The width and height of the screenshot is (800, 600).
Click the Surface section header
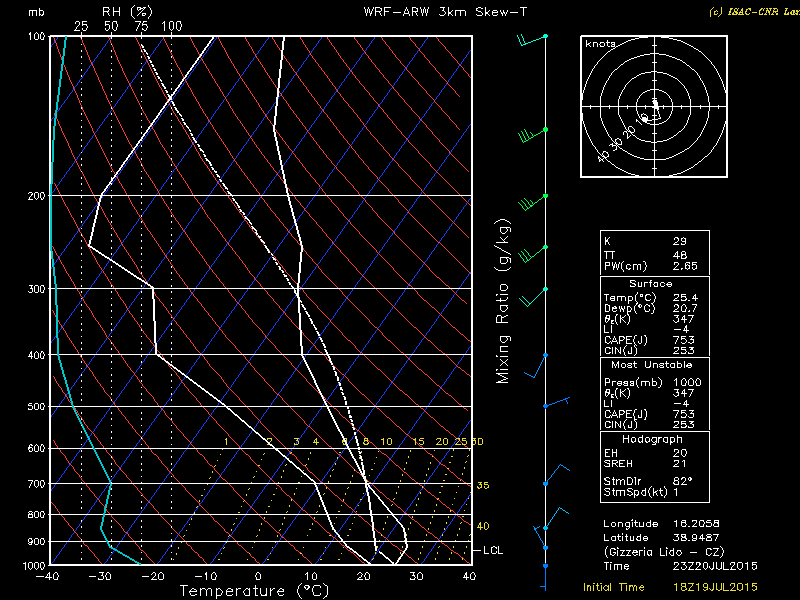[x=651, y=284]
